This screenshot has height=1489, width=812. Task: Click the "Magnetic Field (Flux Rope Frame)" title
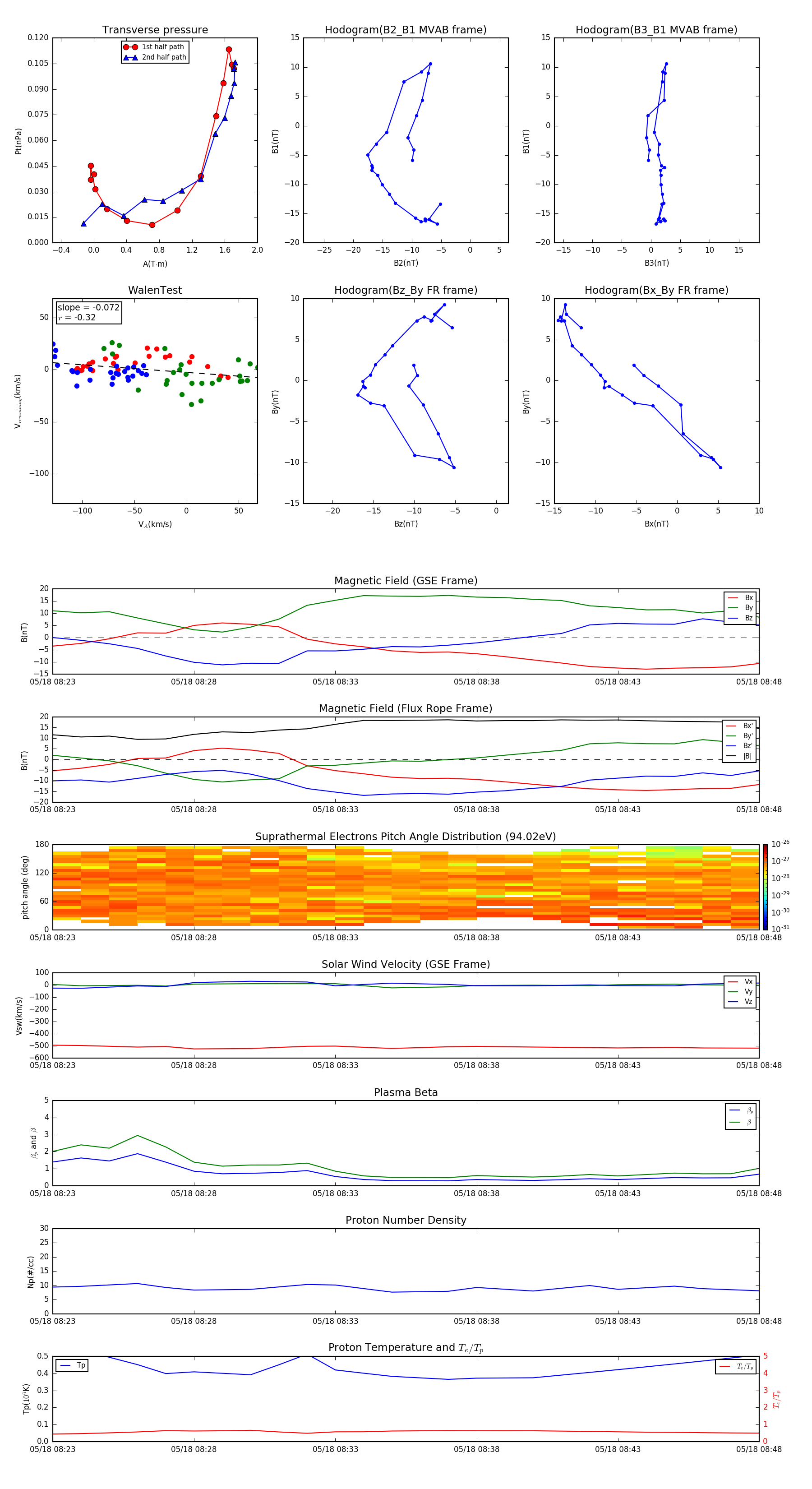(406, 709)
